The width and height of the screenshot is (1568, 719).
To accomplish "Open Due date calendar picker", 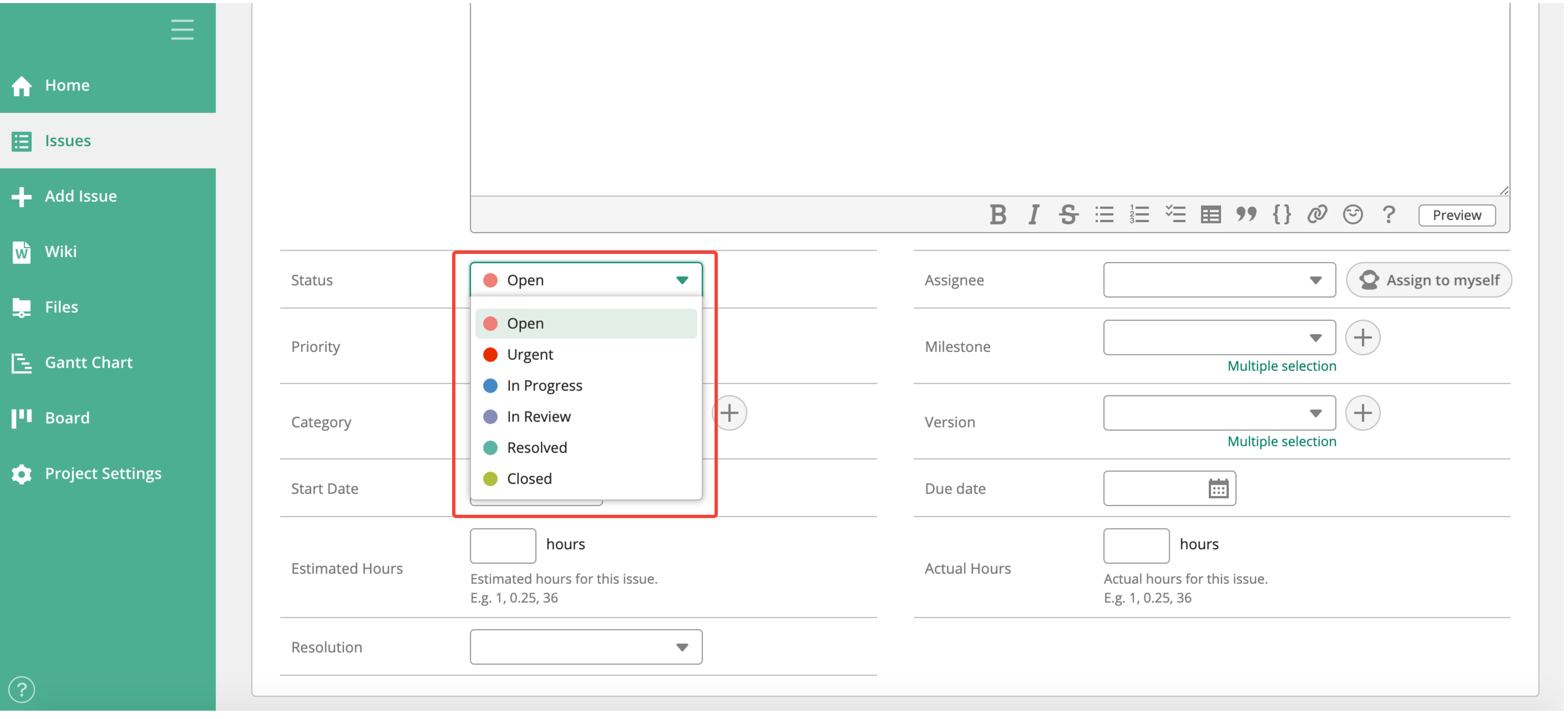I will click(1218, 488).
